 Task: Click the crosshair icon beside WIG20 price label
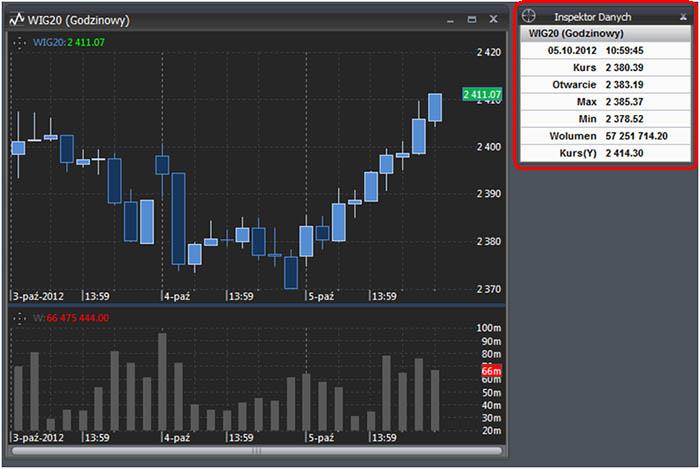click(19, 43)
